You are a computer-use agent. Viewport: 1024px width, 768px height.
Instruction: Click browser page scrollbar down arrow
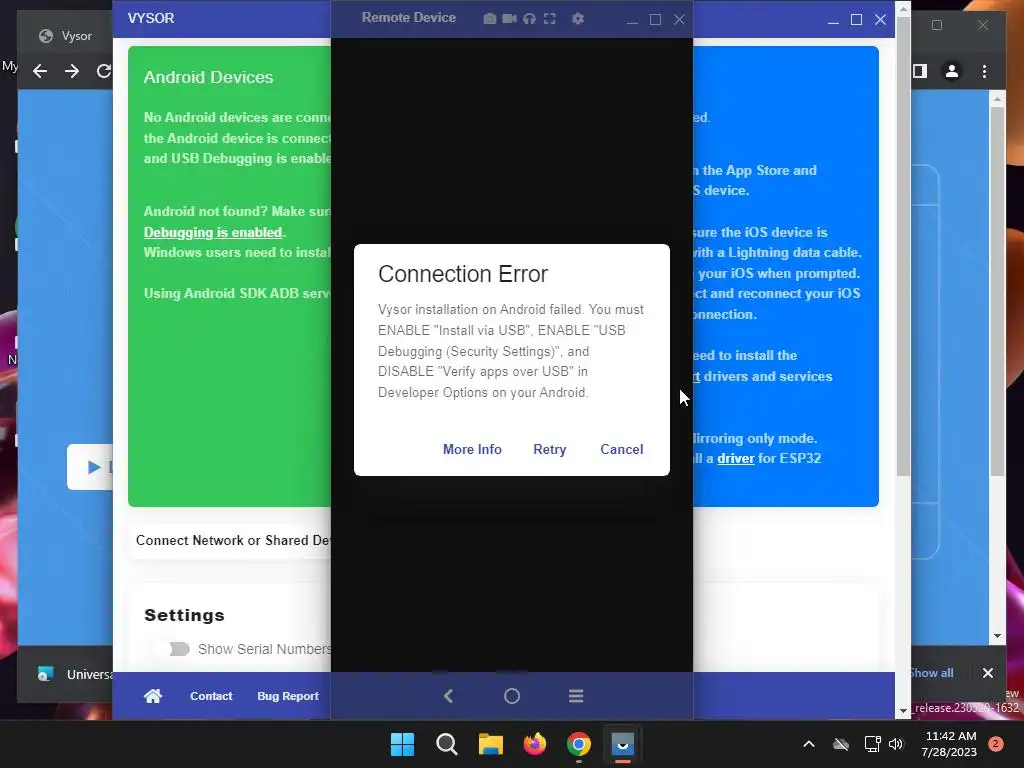pos(997,636)
